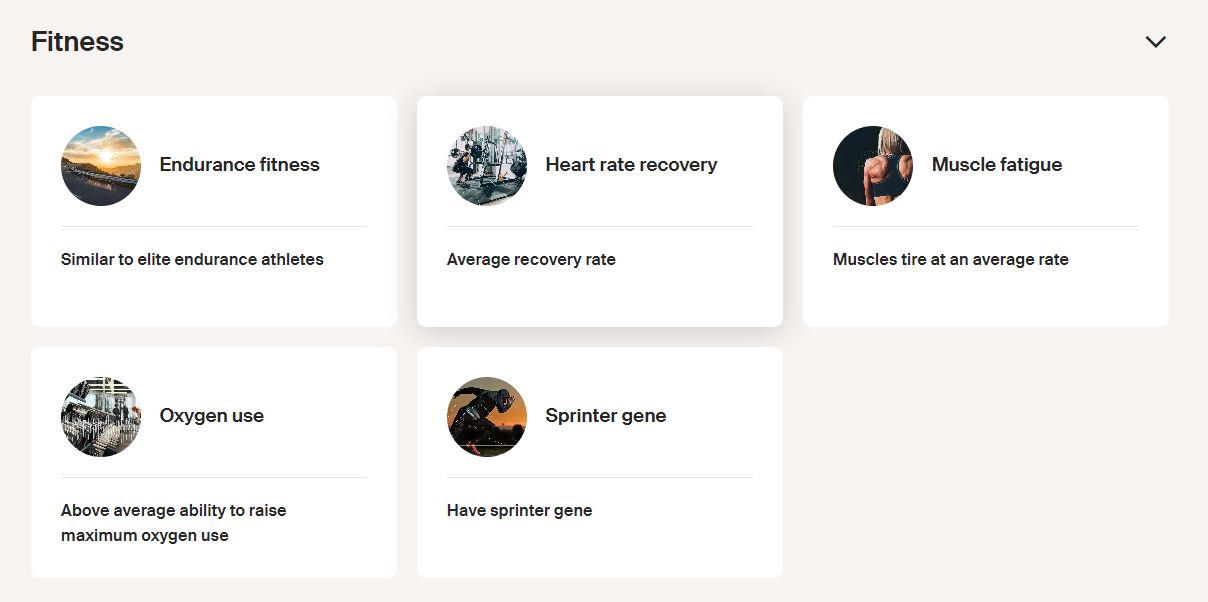Viewport: 1208px width, 602px height.
Task: Select the Sprinter gene title
Action: click(606, 416)
